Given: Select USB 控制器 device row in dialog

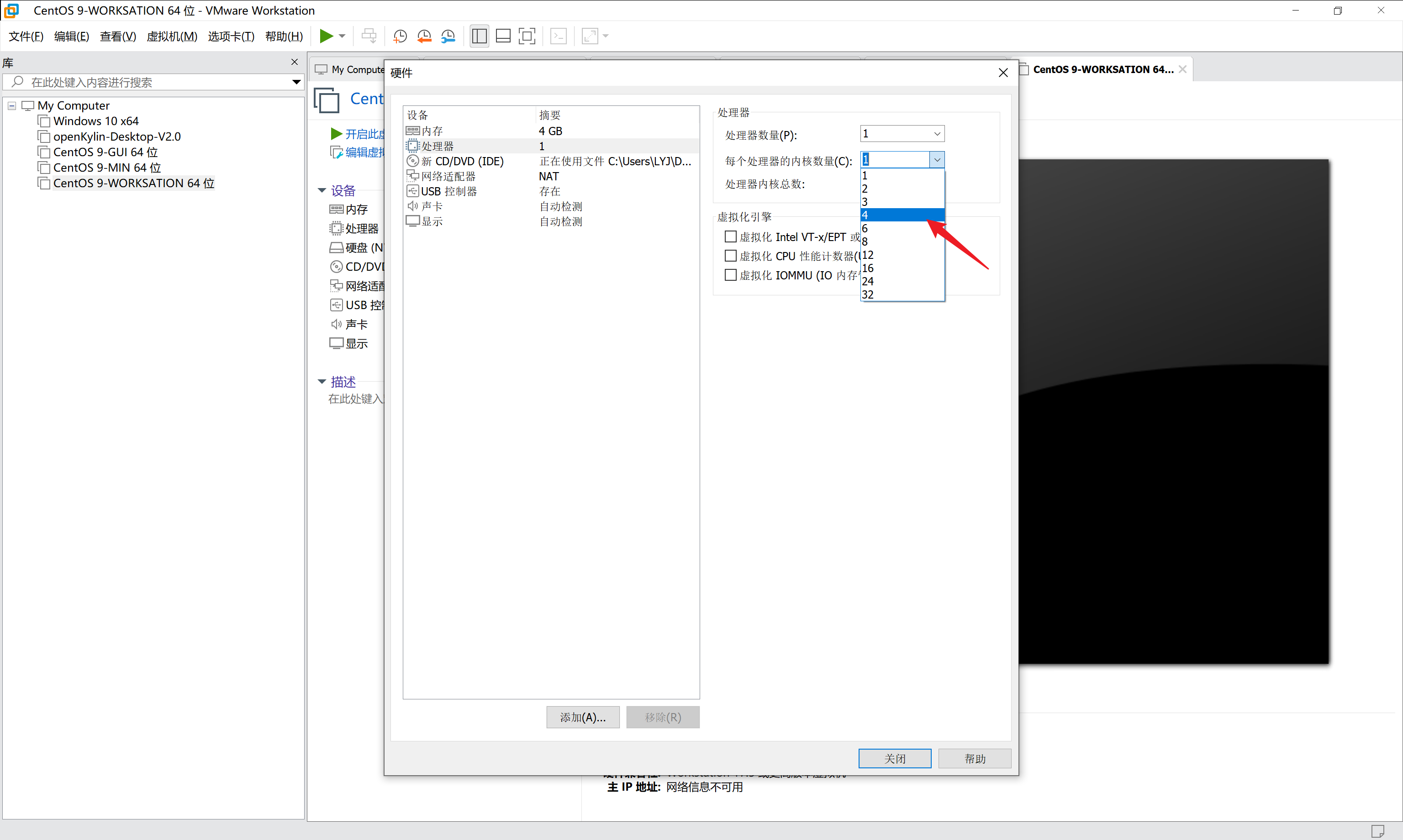Looking at the screenshot, I should click(x=551, y=191).
